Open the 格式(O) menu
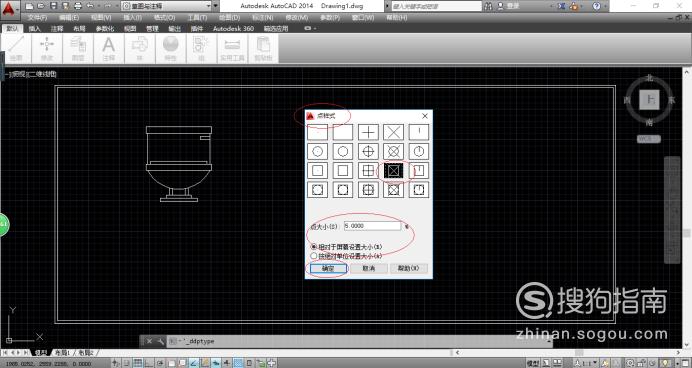Image resolution: width=692 pixels, height=368 pixels. [x=165, y=18]
